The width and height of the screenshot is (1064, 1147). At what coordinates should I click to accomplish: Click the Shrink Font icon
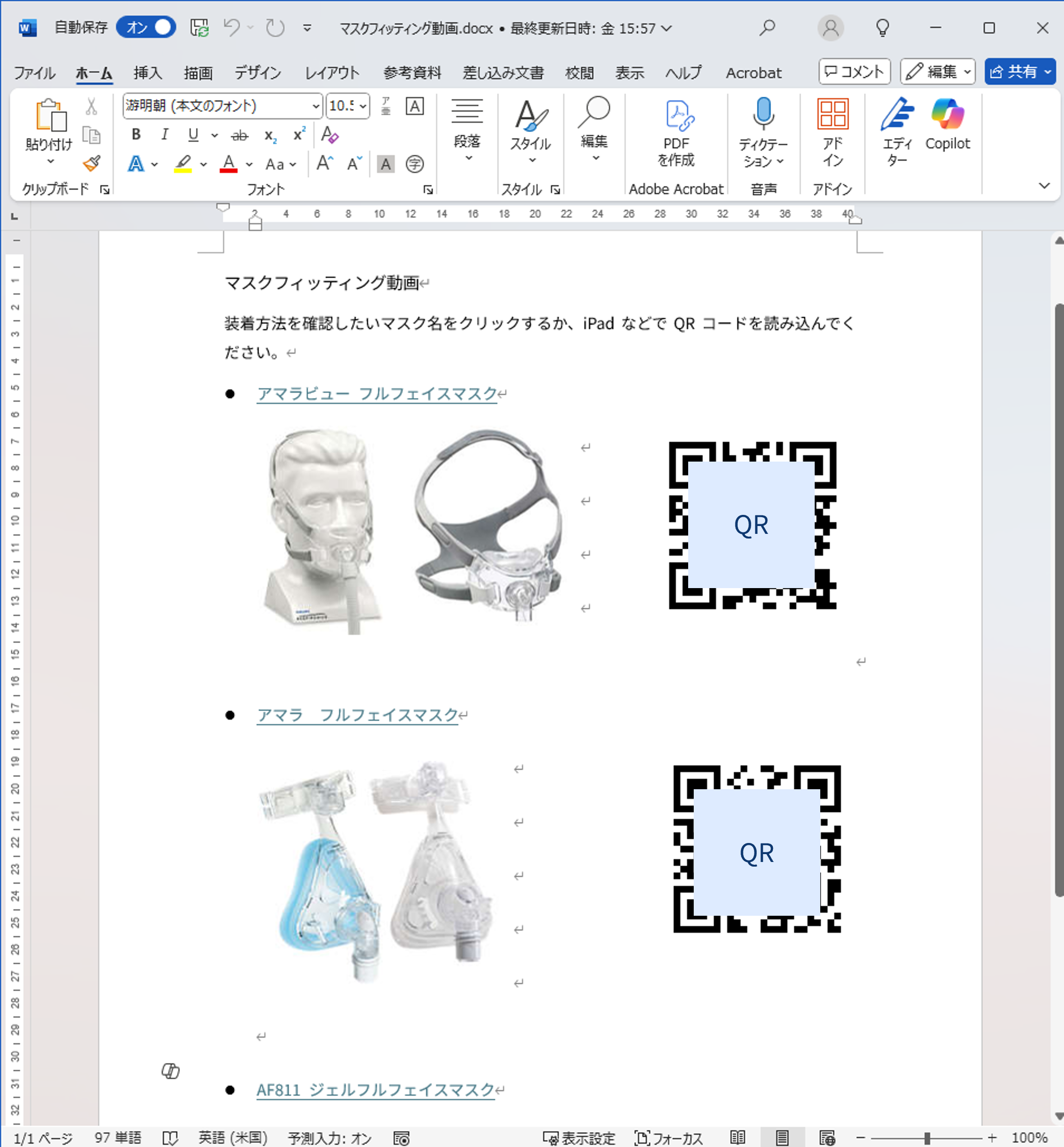pyautogui.click(x=355, y=164)
